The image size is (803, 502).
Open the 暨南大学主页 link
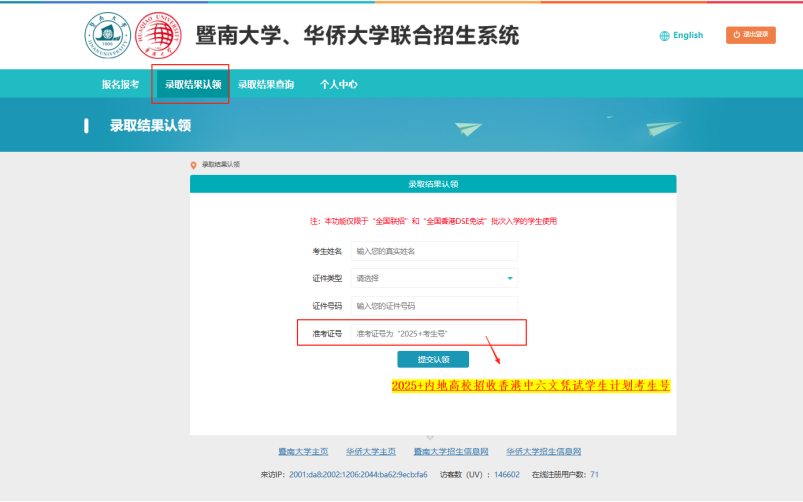303,451
